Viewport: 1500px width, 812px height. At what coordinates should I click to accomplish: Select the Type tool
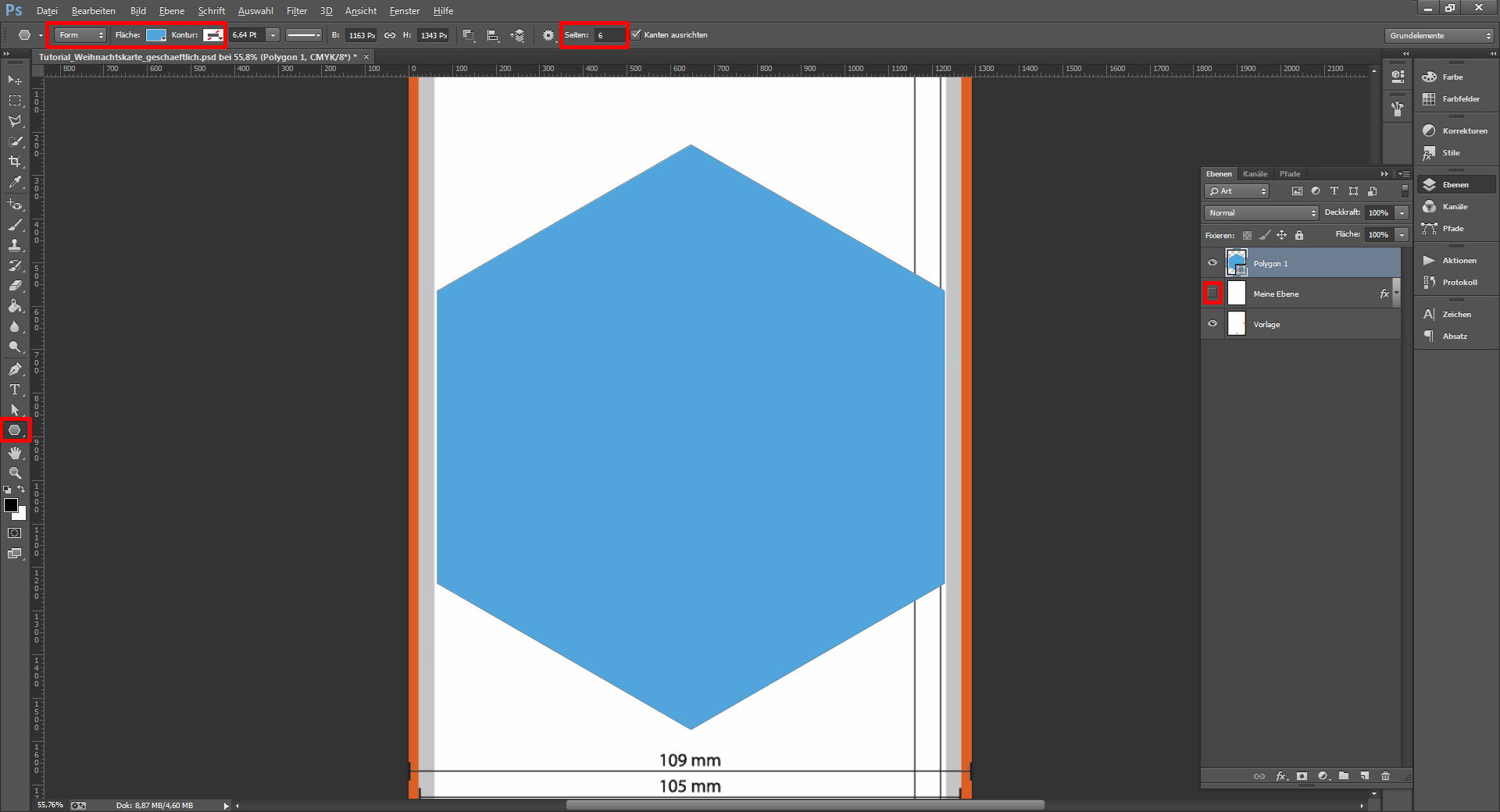pyautogui.click(x=14, y=390)
